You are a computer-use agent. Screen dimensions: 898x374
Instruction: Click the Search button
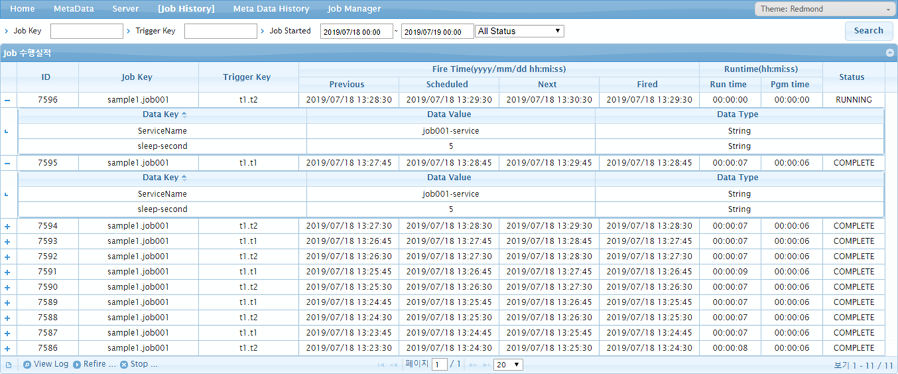(x=869, y=31)
